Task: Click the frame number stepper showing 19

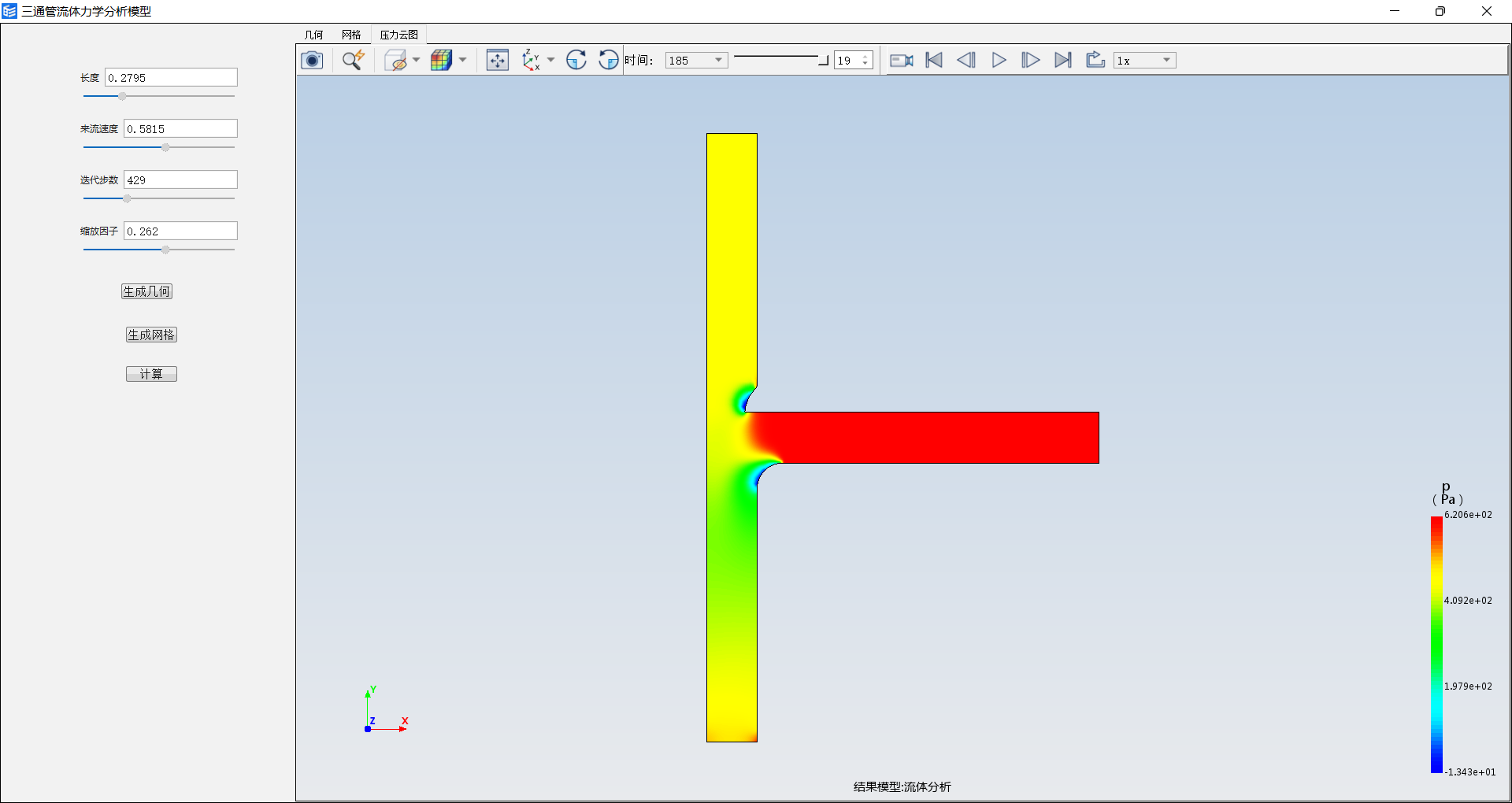Action: (854, 60)
